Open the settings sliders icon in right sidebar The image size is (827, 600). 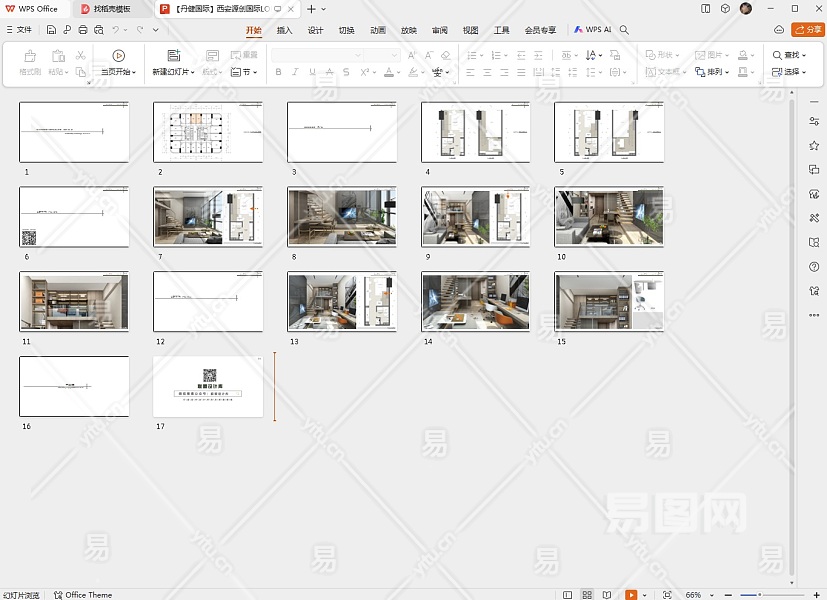[x=814, y=121]
